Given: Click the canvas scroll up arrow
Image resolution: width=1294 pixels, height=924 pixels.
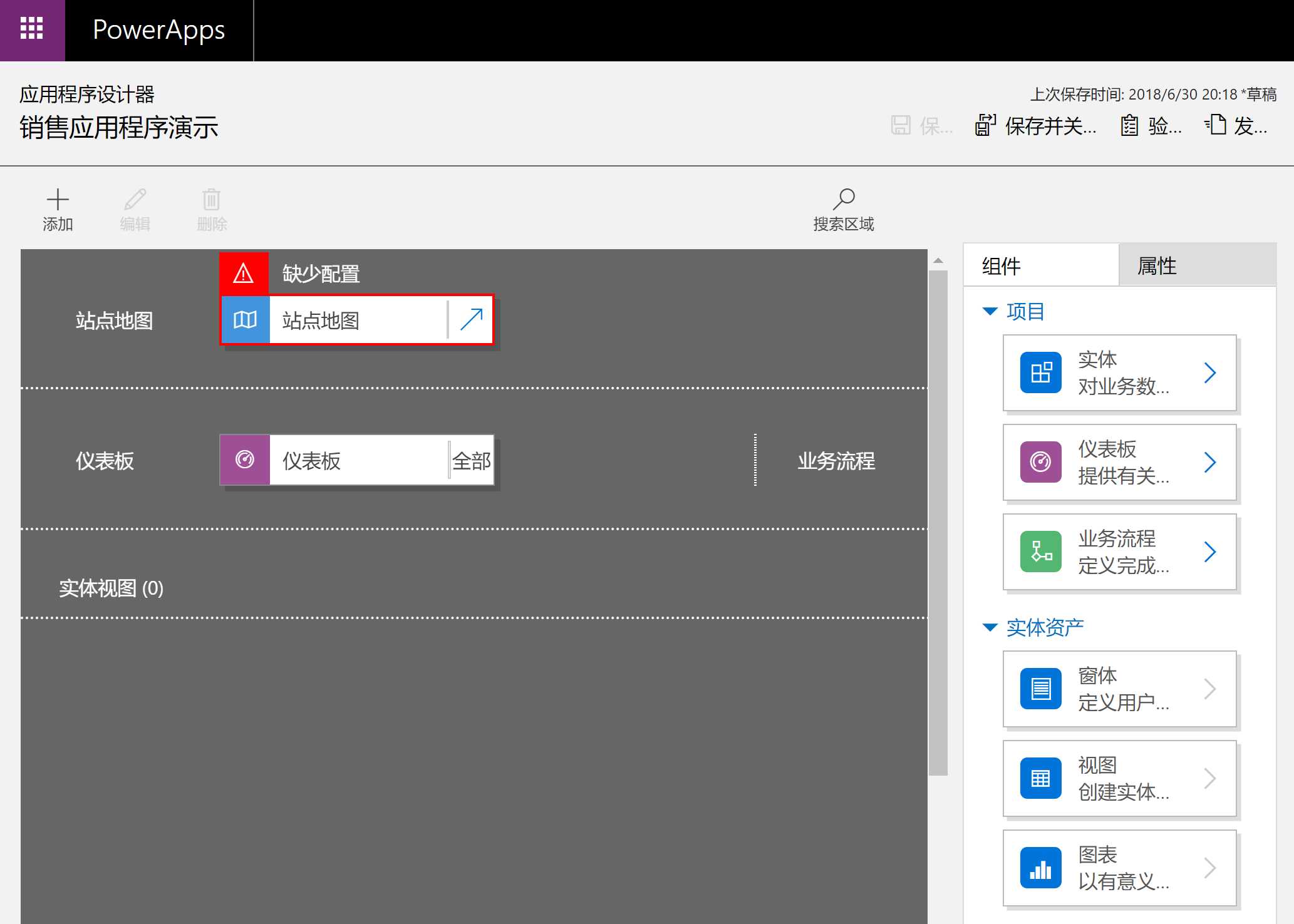Looking at the screenshot, I should pos(938,260).
